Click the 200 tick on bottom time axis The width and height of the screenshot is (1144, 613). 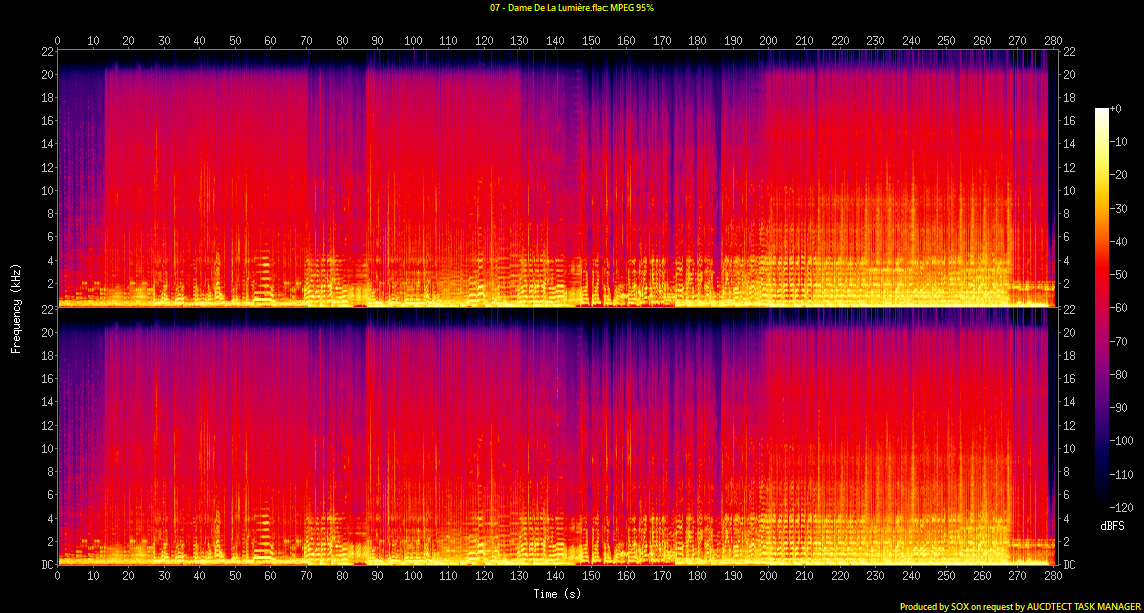coord(768,577)
